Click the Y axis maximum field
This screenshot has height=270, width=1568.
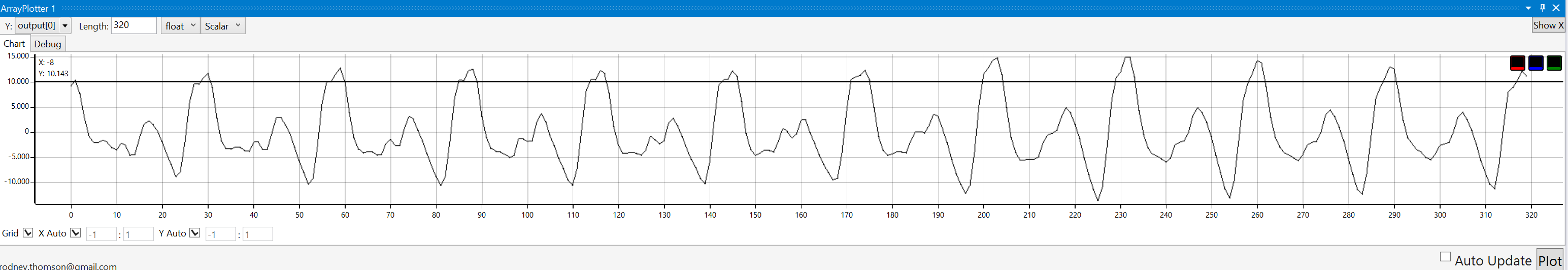257,234
